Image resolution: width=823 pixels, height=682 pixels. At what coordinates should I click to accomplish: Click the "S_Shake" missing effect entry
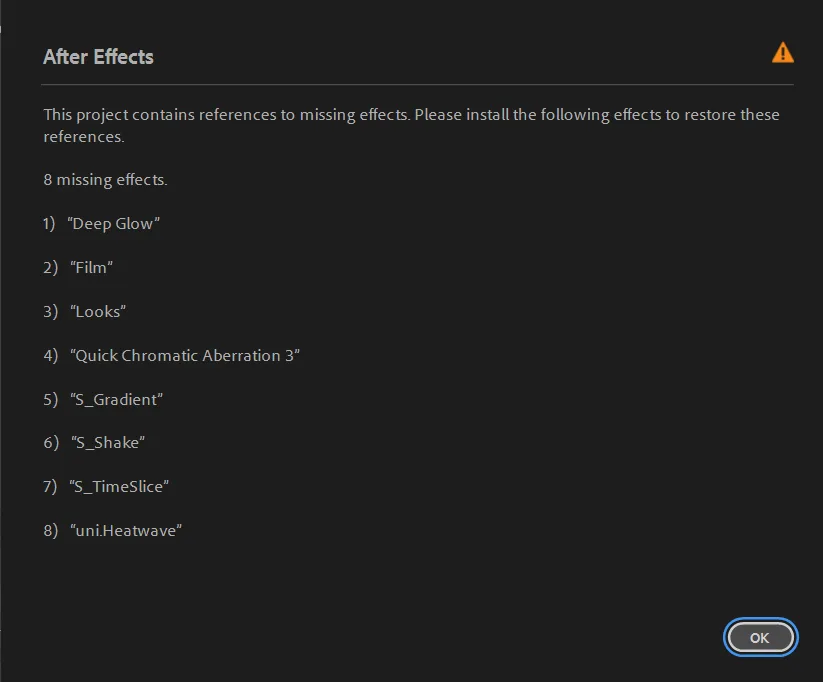(109, 443)
